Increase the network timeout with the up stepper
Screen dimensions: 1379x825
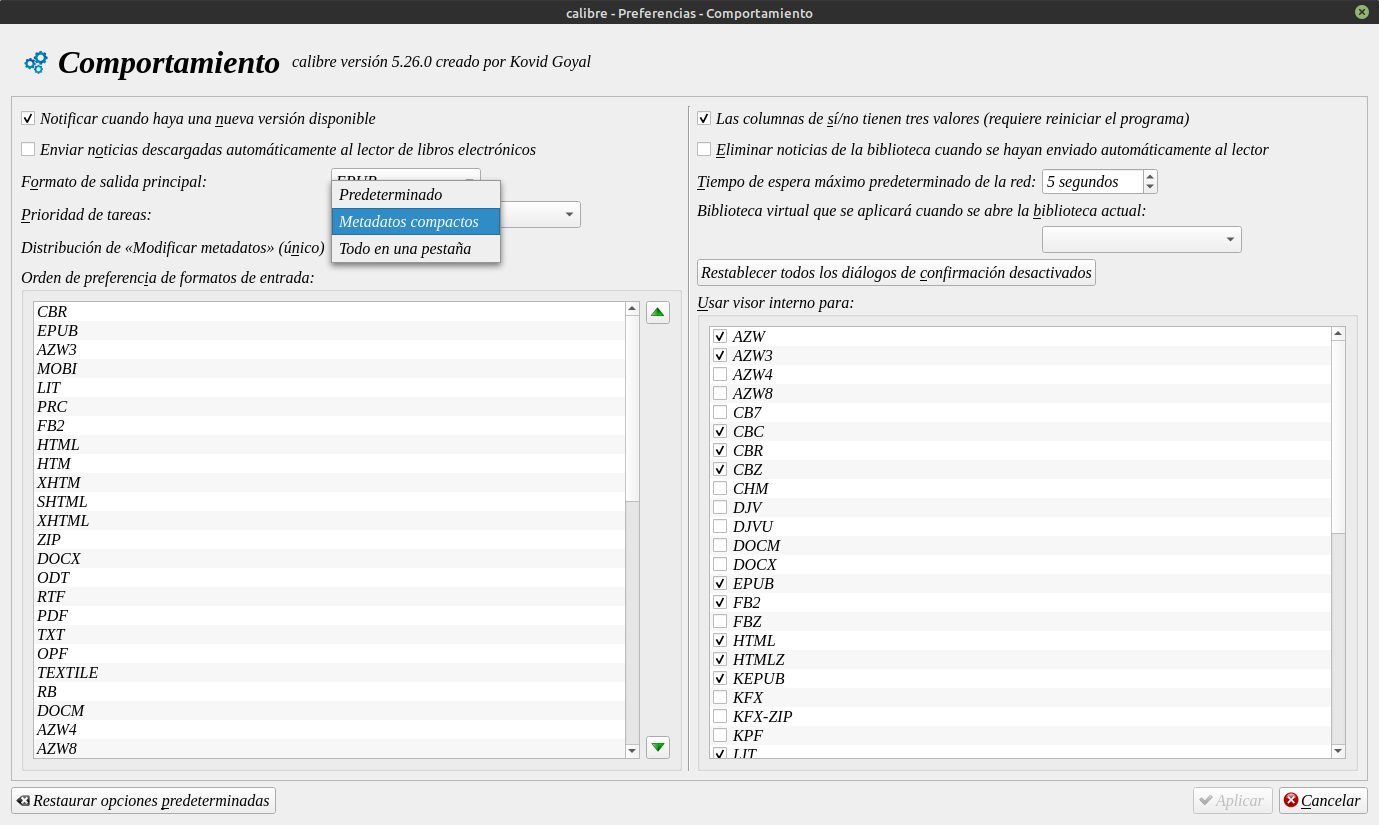coord(1150,176)
